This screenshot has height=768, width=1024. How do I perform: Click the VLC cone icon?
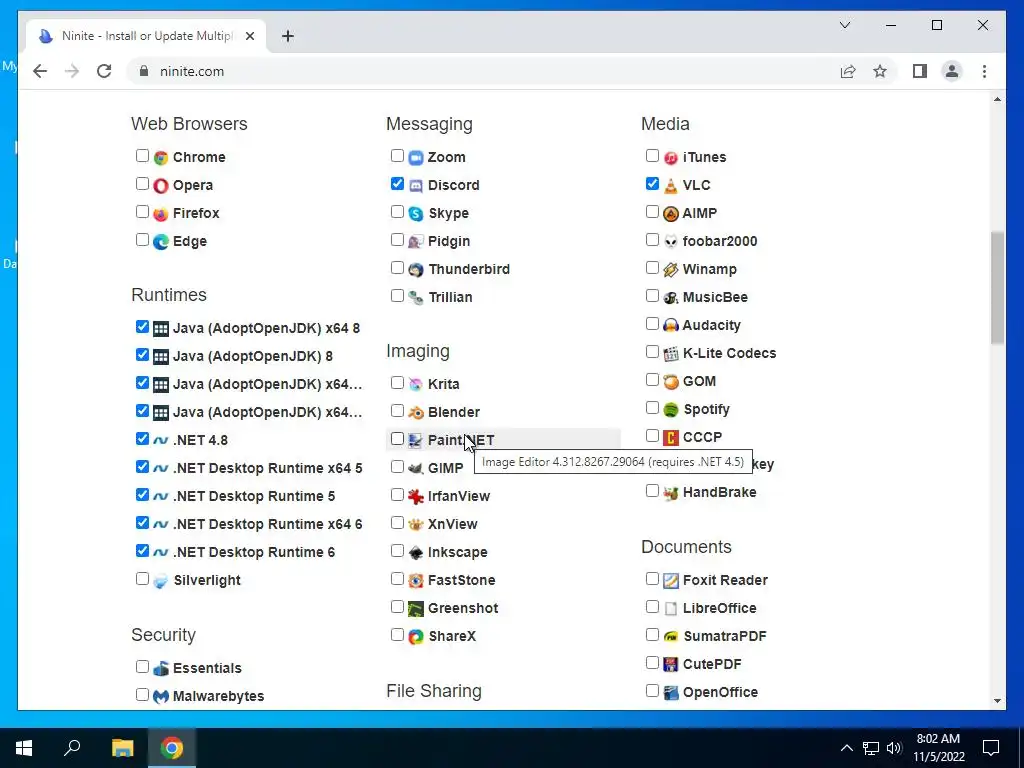click(x=671, y=185)
